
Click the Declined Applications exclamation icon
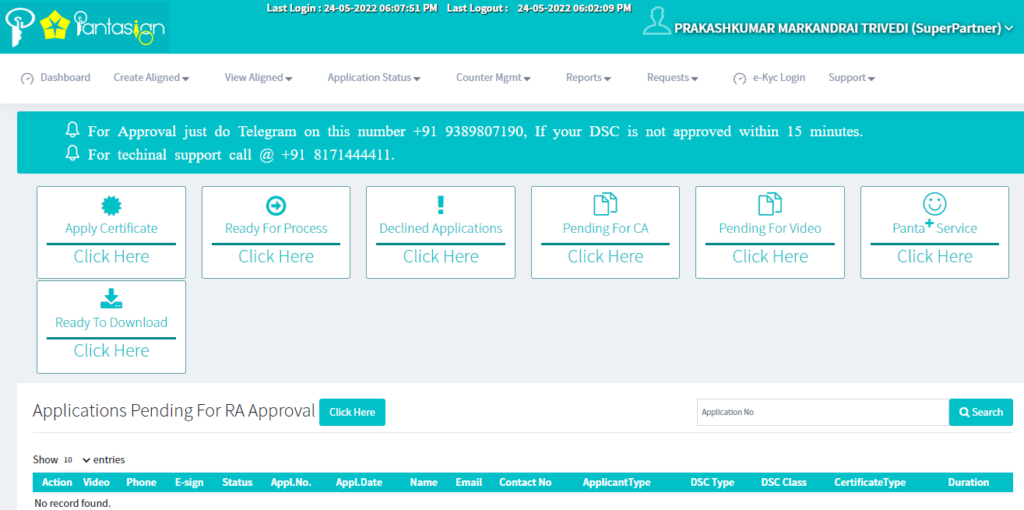(x=440, y=205)
